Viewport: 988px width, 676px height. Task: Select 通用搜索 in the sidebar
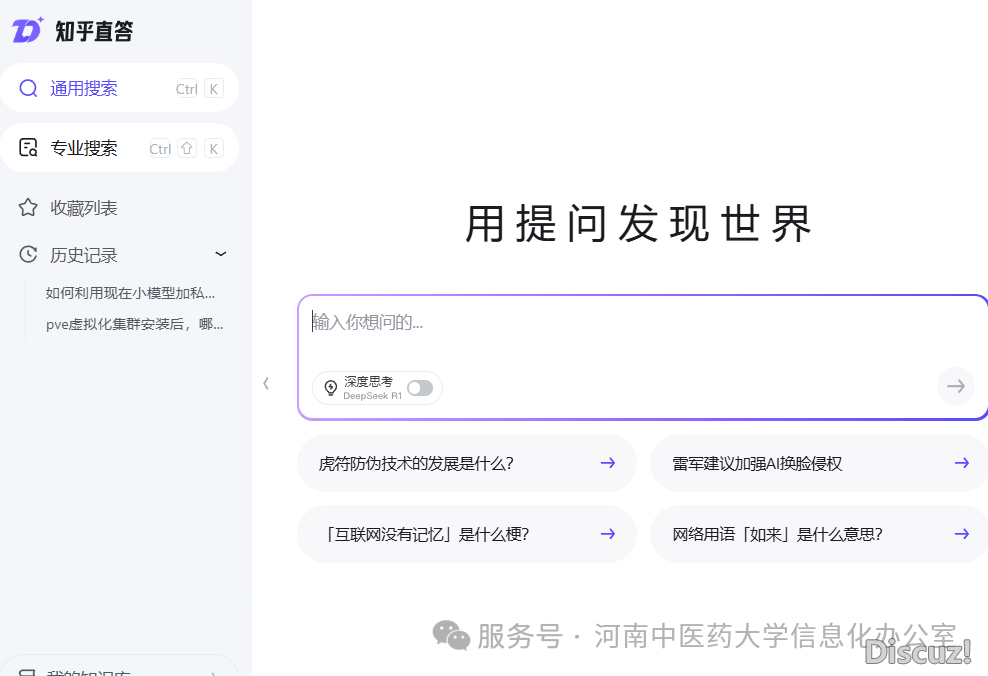point(84,88)
